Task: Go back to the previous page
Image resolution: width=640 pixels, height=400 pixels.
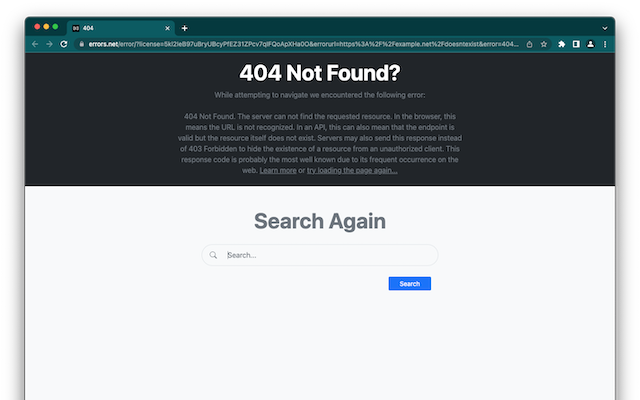Action: (x=35, y=44)
